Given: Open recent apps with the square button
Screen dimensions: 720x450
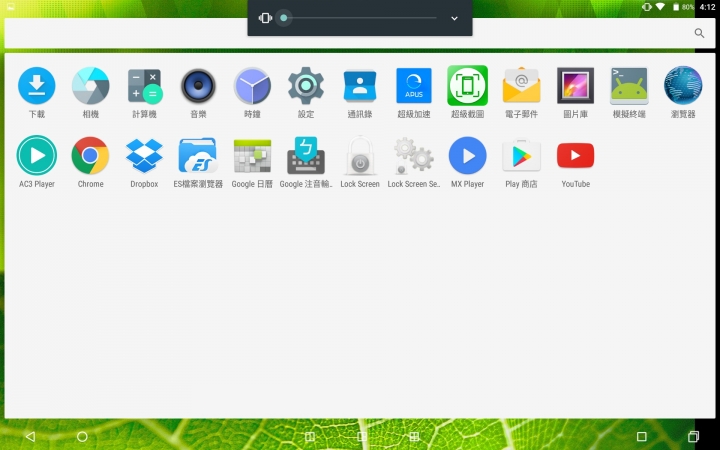Looking at the screenshot, I should pos(641,436).
